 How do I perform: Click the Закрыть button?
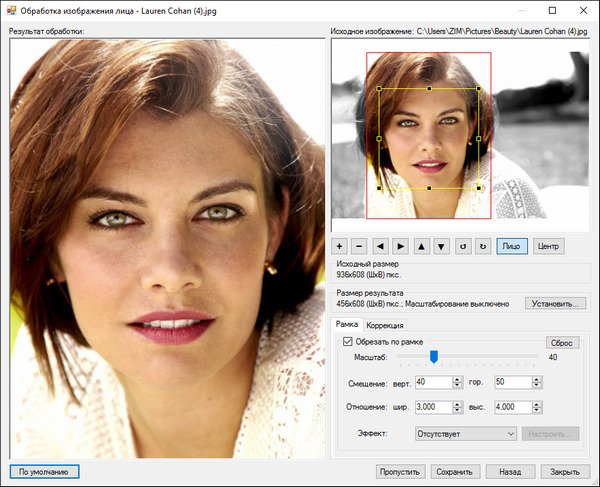pyautogui.click(x=566, y=472)
